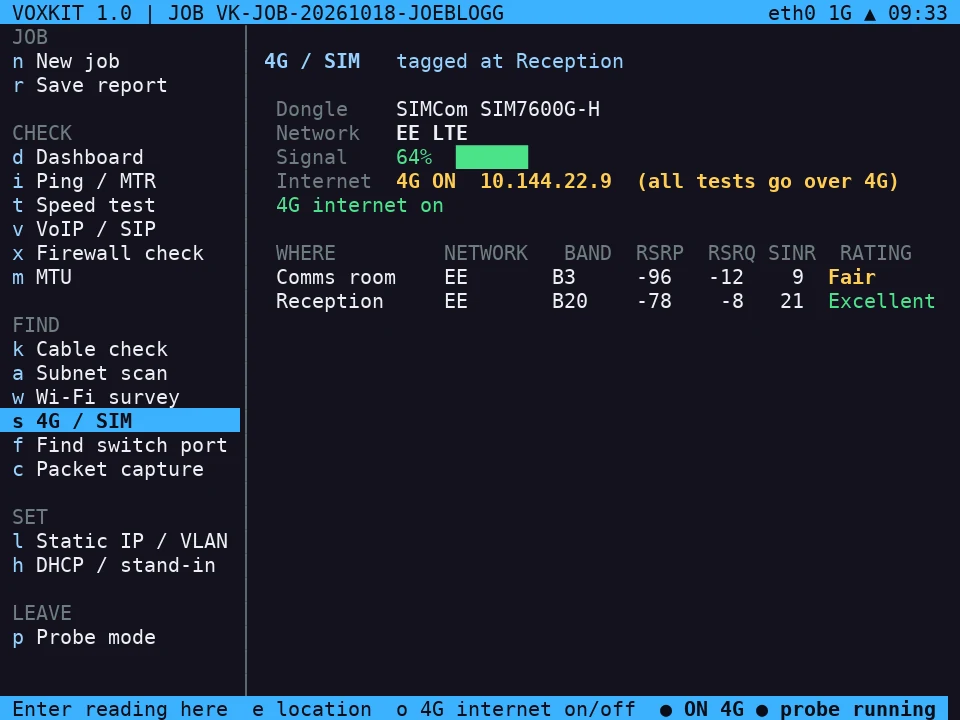
Task: Click the IP address 10.144.22.9
Action: (546, 181)
